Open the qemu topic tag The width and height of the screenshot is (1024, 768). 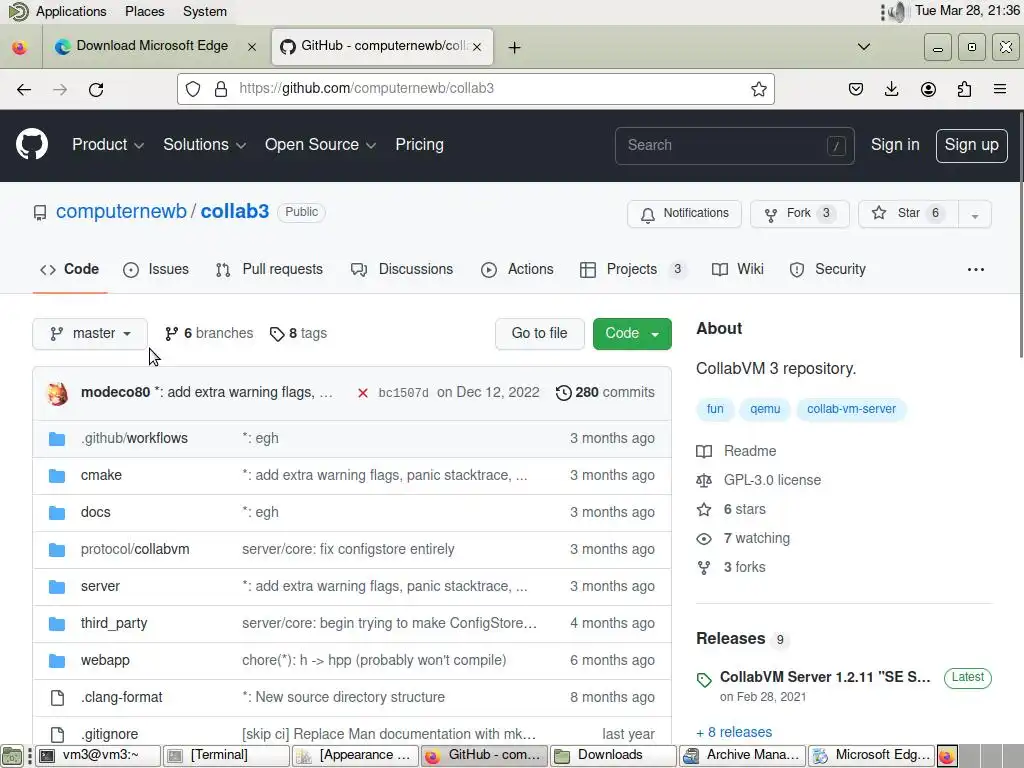(765, 409)
